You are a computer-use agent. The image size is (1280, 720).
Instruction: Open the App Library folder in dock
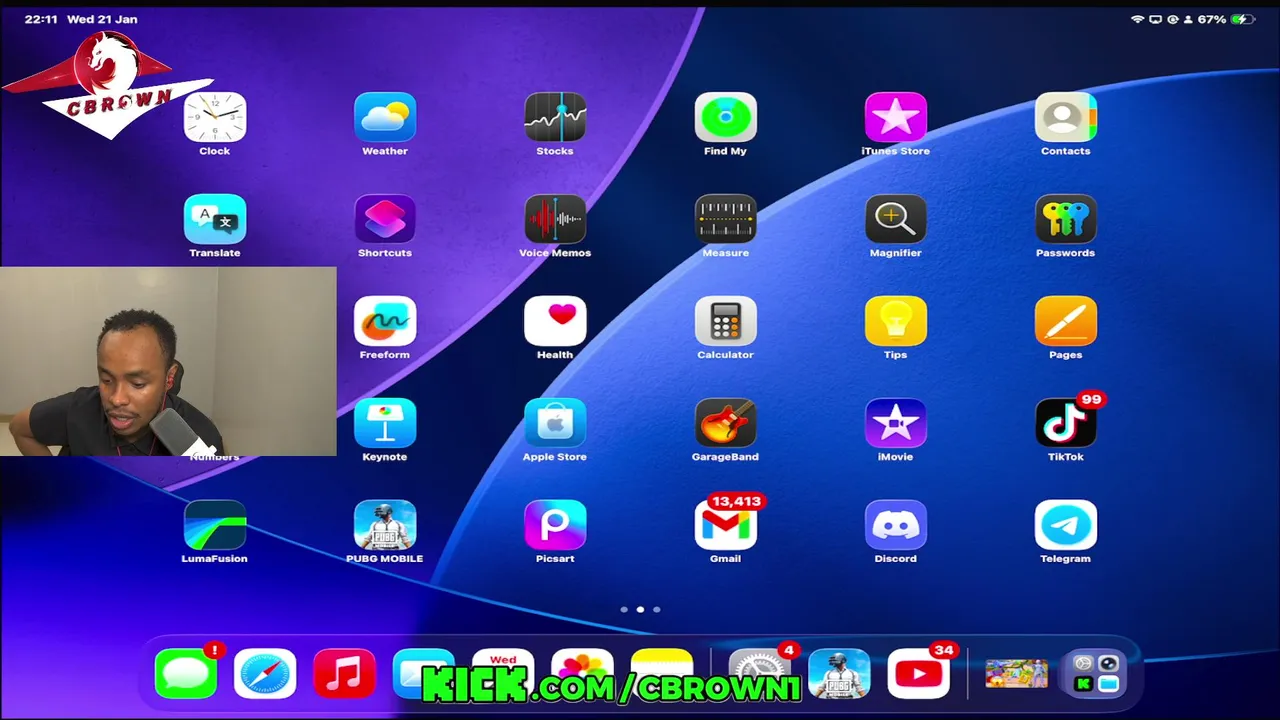[1096, 673]
